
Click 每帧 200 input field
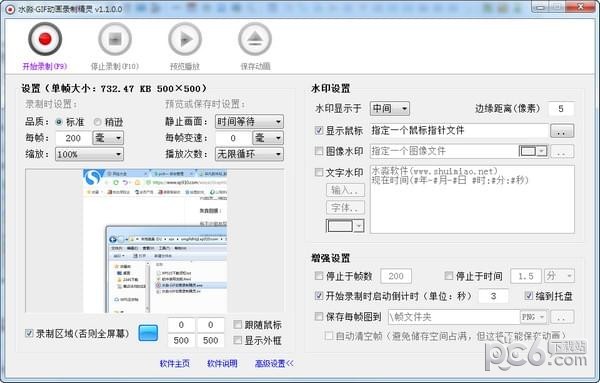point(73,138)
